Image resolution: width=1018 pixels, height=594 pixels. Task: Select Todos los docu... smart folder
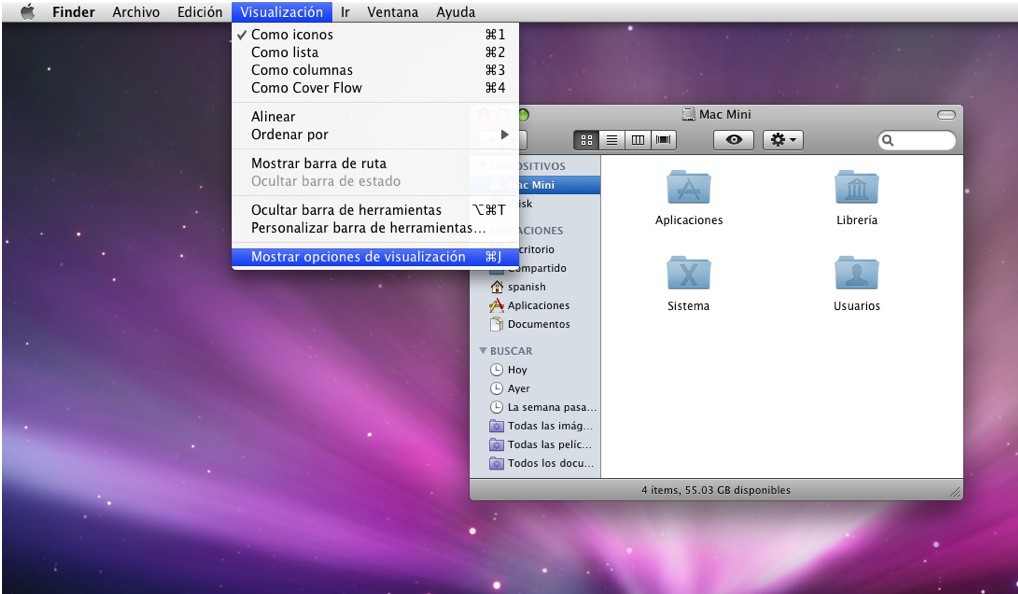point(536,464)
